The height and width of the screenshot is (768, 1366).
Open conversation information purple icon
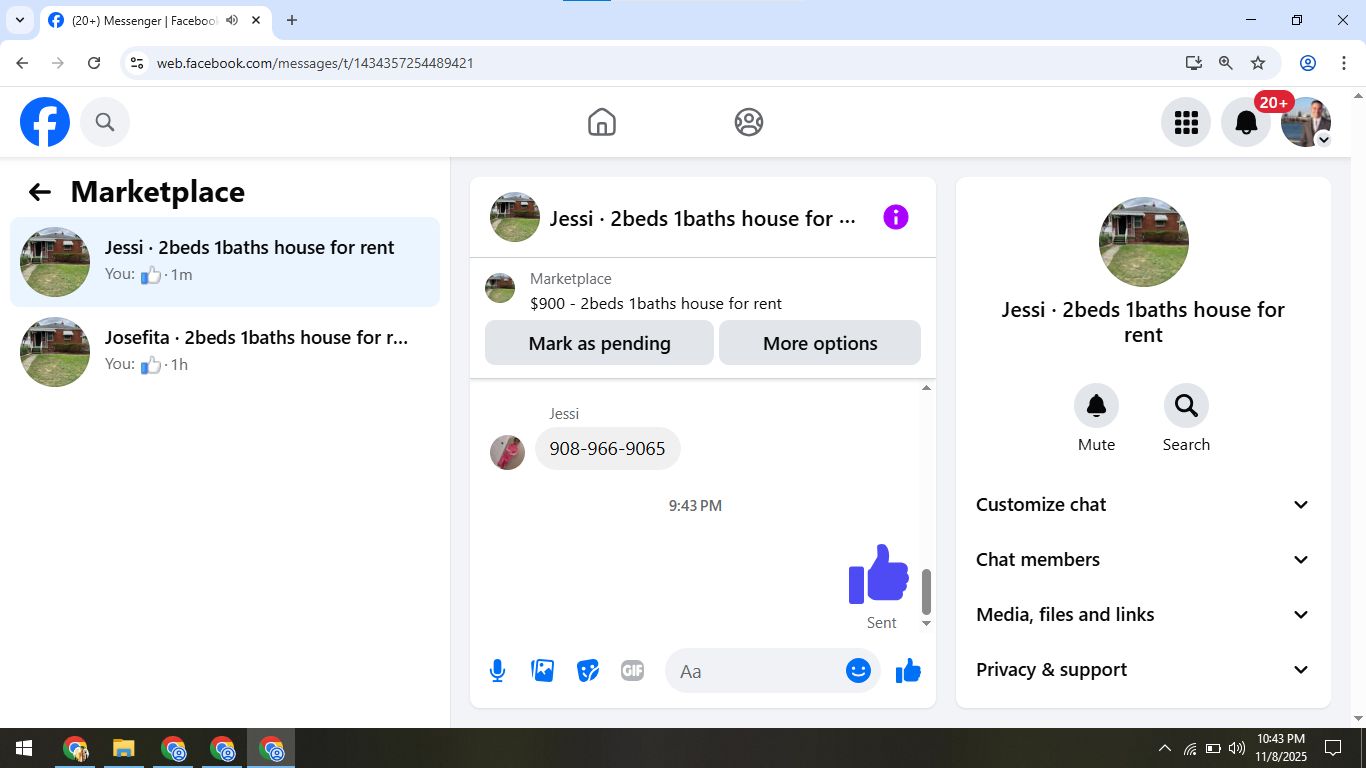point(896,217)
